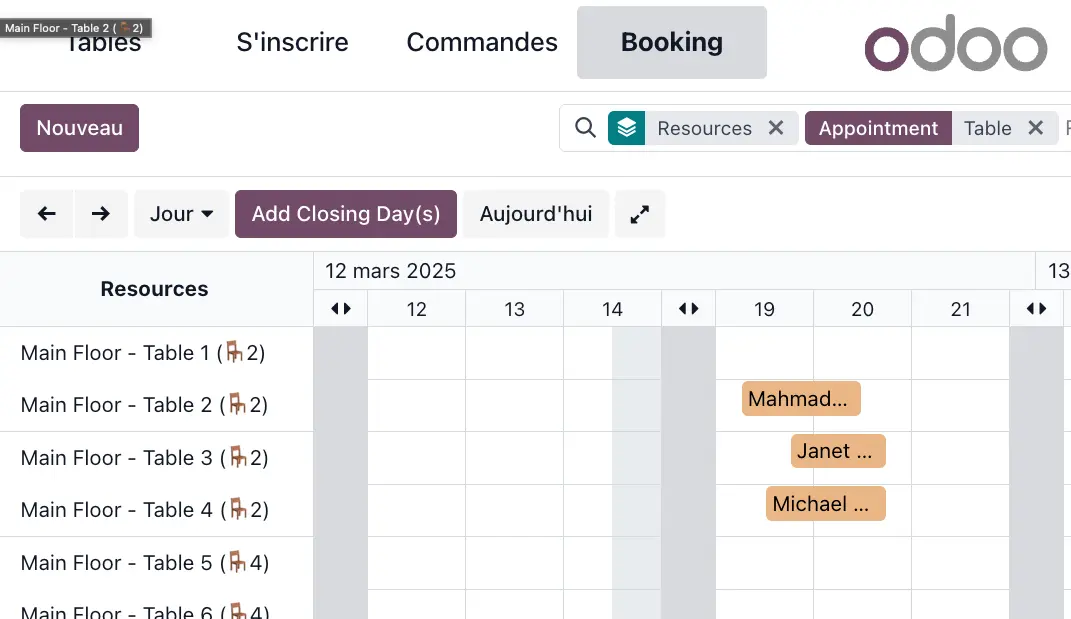The height and width of the screenshot is (619, 1071).
Task: Go to the S'inscrire menu
Action: click(x=293, y=42)
